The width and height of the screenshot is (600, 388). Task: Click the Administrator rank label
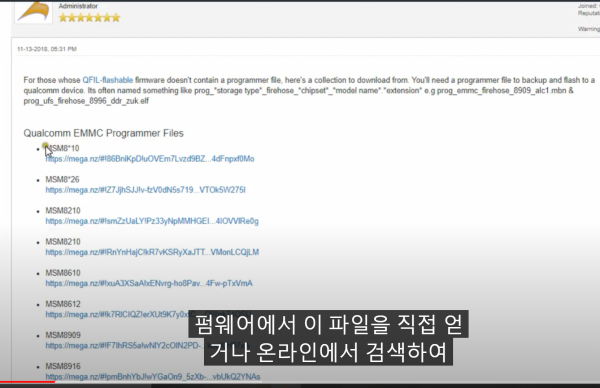78,6
